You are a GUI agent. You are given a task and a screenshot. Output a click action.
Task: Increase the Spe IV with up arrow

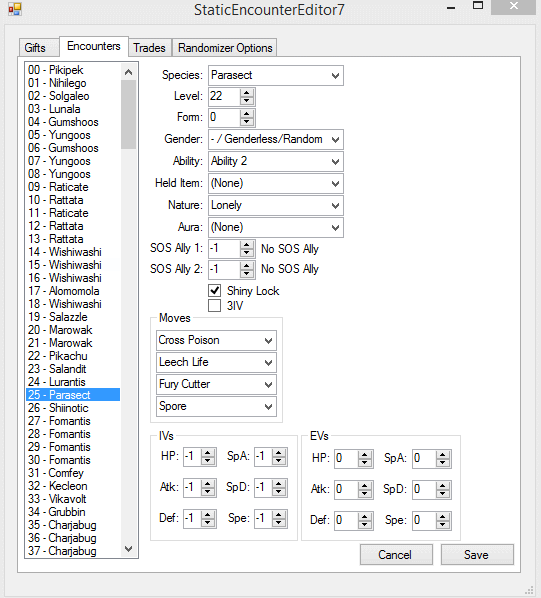tap(279, 514)
